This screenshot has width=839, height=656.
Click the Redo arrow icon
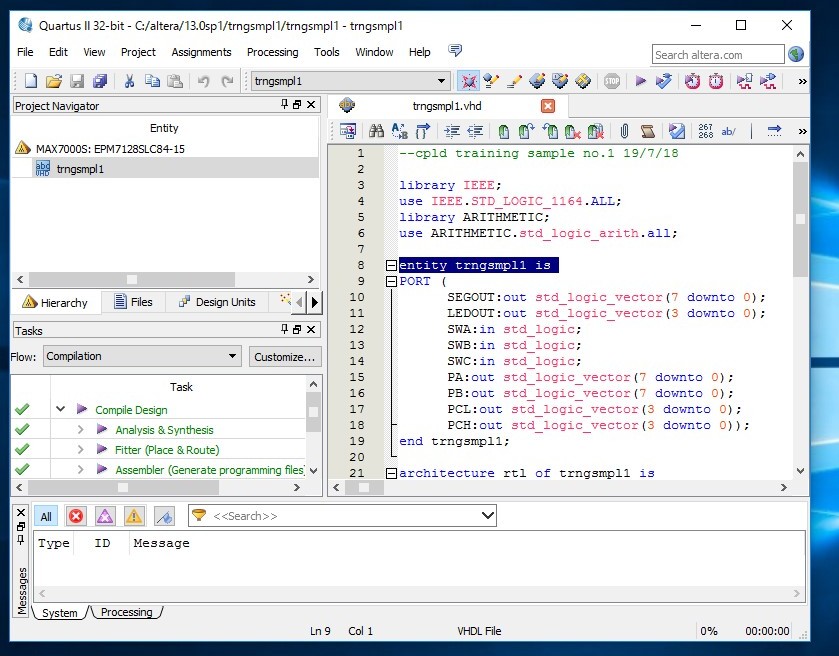227,81
